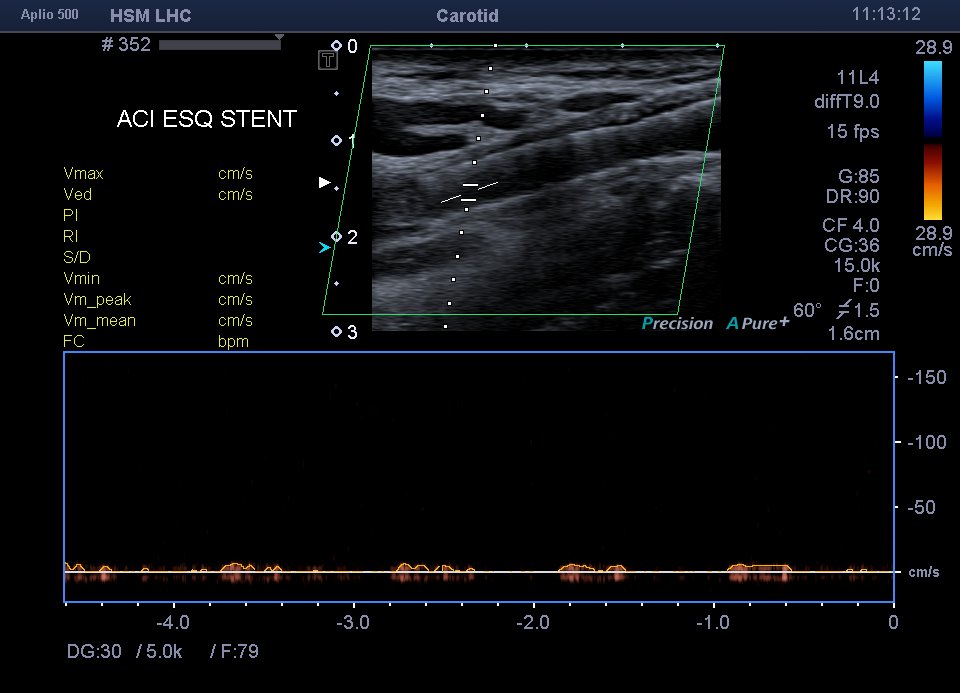Click the #352 frame number
960x693 pixels.
click(x=126, y=44)
